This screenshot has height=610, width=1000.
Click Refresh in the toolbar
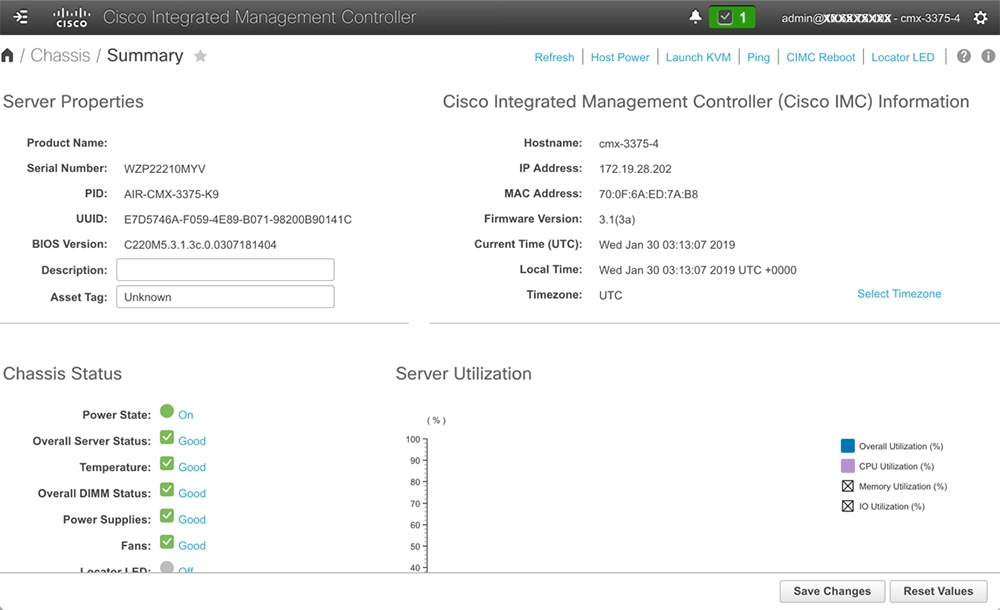coord(554,57)
